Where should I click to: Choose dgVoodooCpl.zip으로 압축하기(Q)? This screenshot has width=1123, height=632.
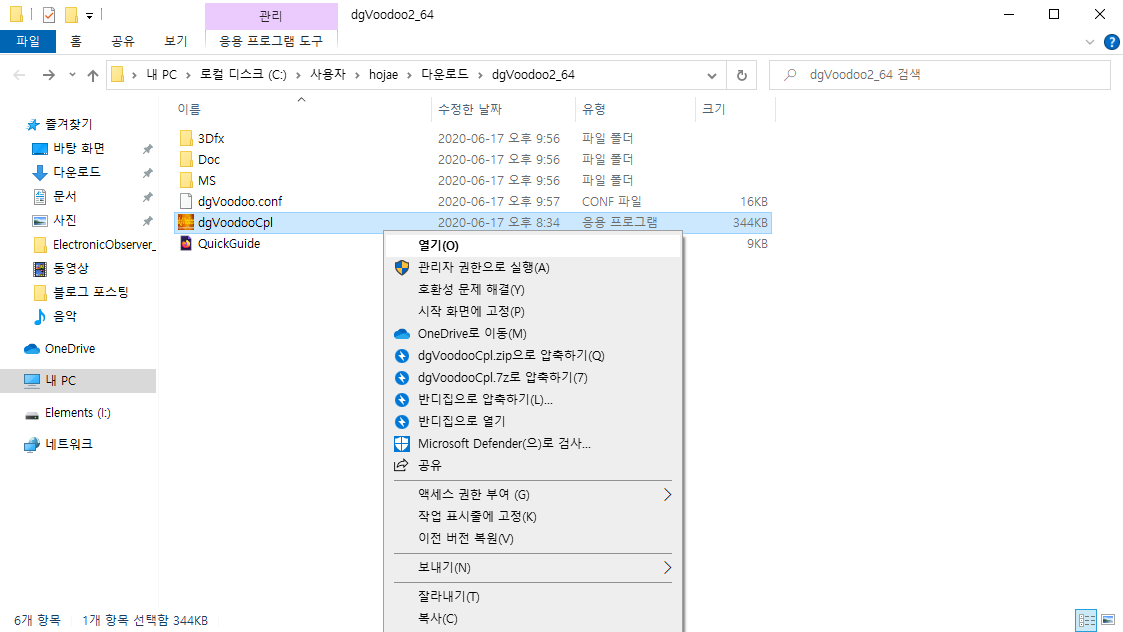point(533,355)
